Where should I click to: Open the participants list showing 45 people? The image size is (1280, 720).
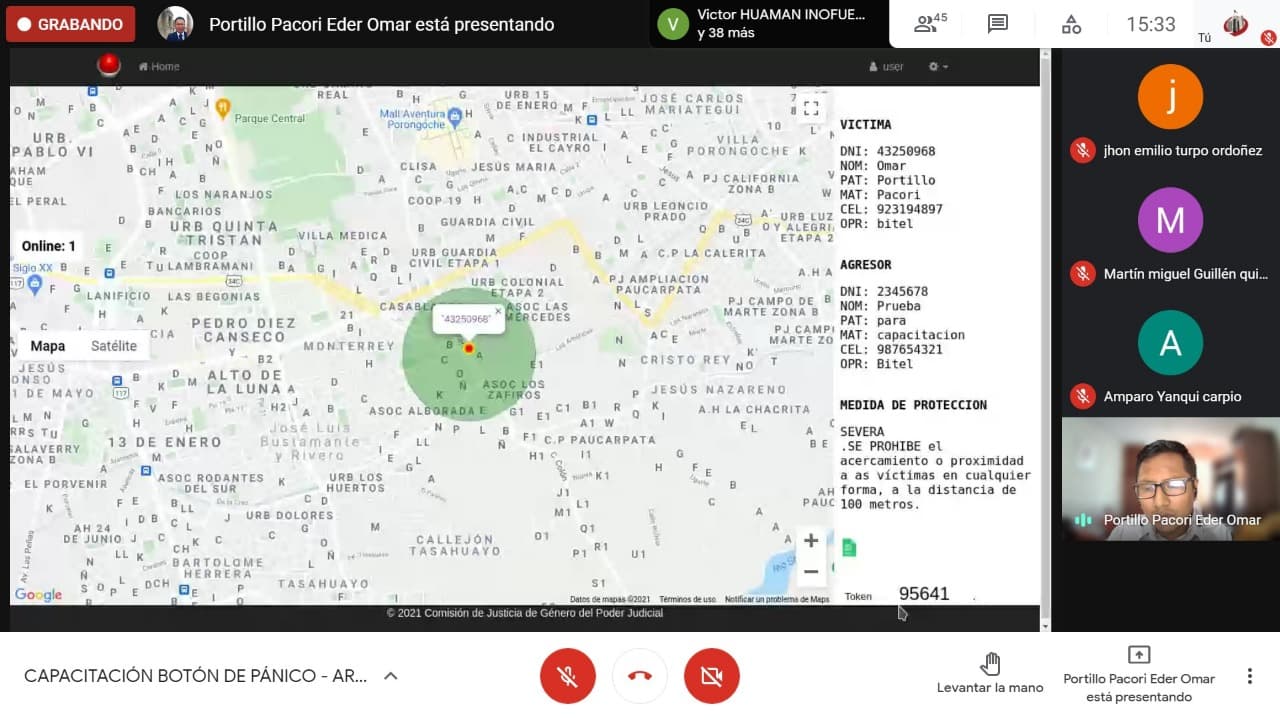point(931,24)
